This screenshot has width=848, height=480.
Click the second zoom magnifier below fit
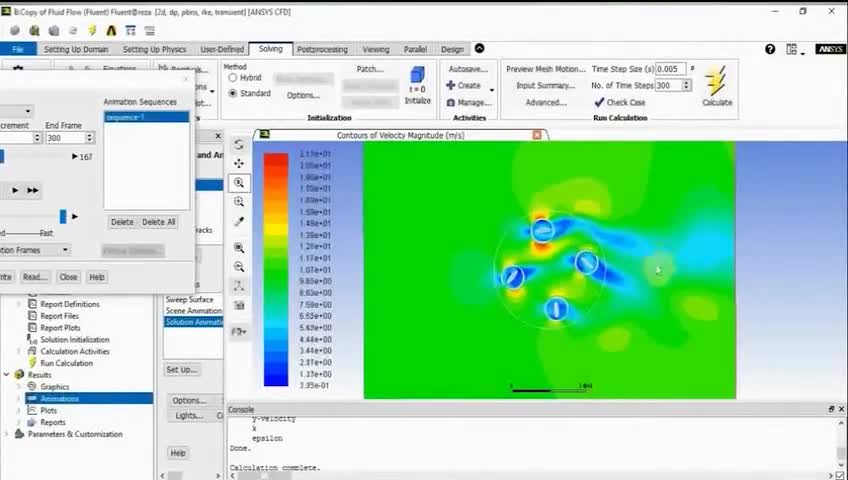(x=238, y=267)
